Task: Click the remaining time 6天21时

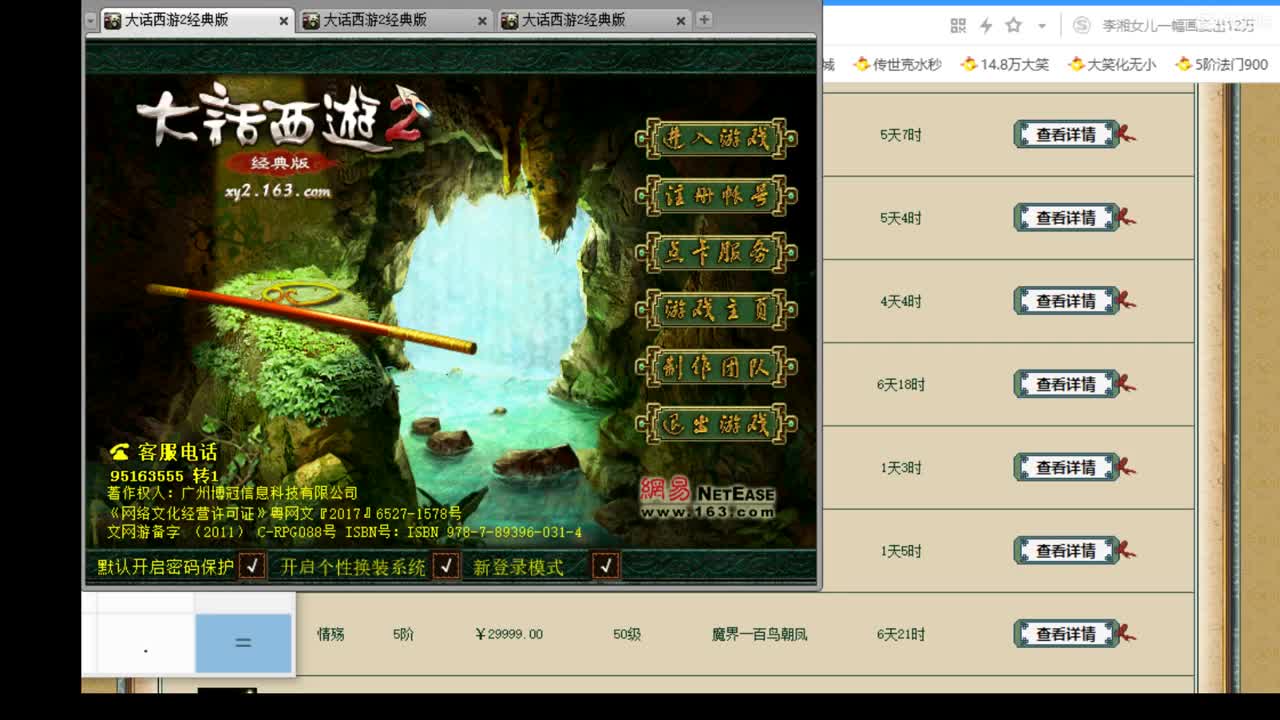Action: [x=901, y=634]
